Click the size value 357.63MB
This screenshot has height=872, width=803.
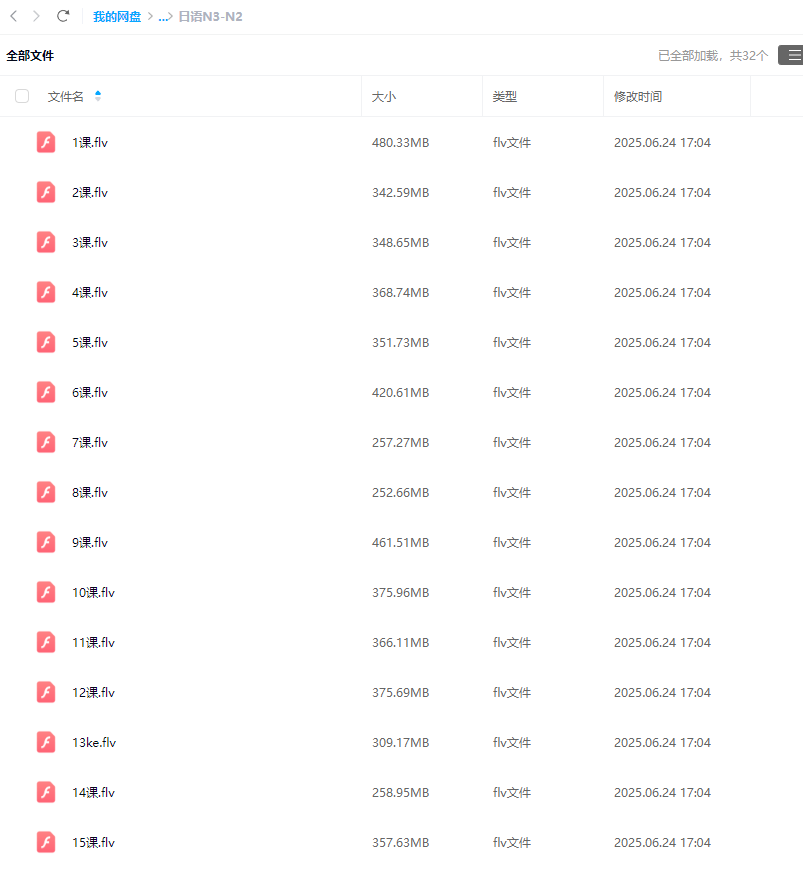[x=400, y=843]
